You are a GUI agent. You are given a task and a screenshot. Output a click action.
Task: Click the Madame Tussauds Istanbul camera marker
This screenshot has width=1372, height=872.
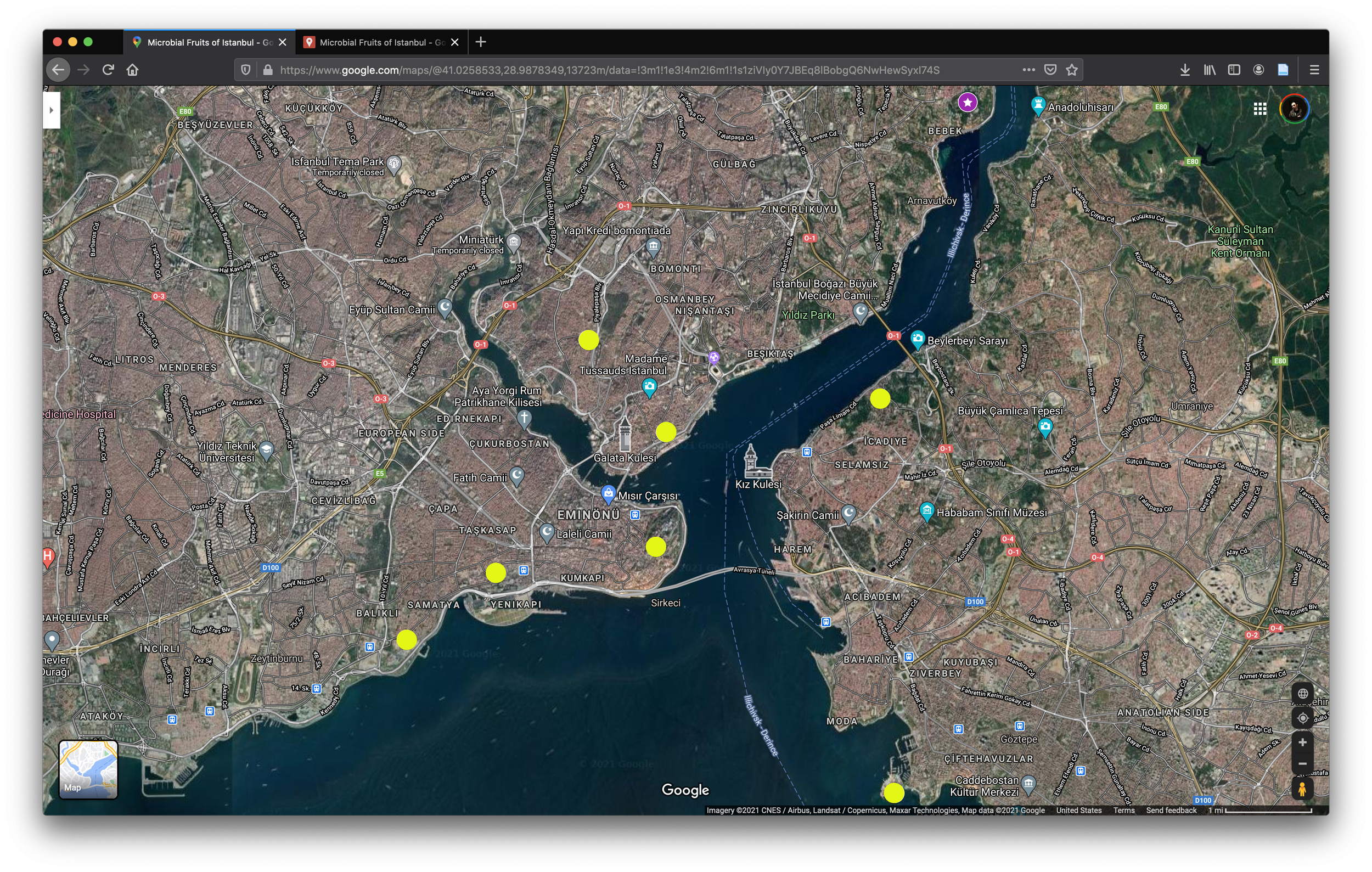[x=650, y=385]
